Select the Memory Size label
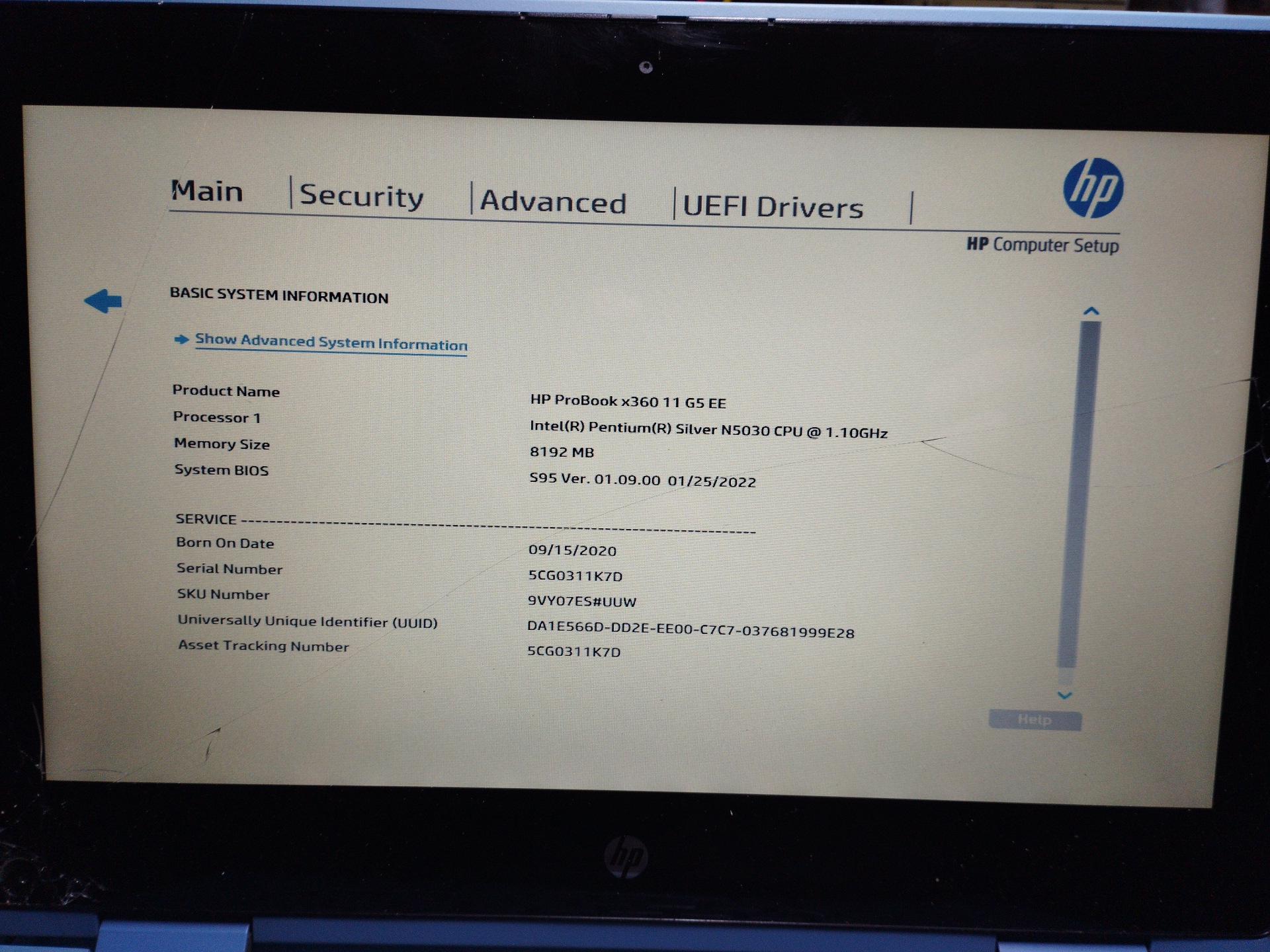The image size is (1270, 952). point(222,444)
